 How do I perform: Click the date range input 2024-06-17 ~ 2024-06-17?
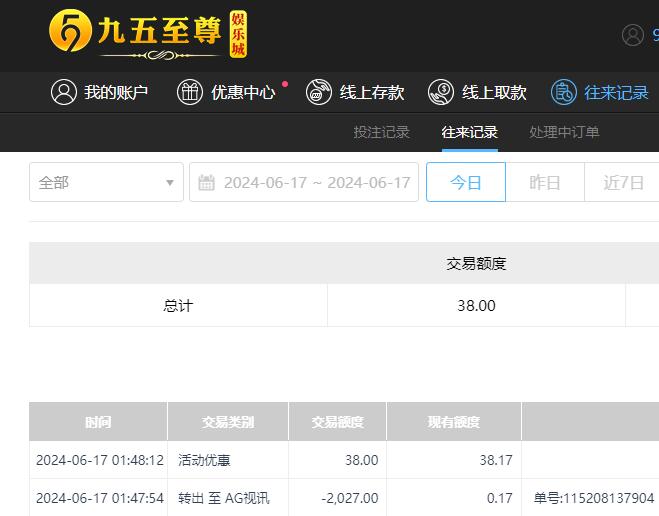tap(304, 182)
